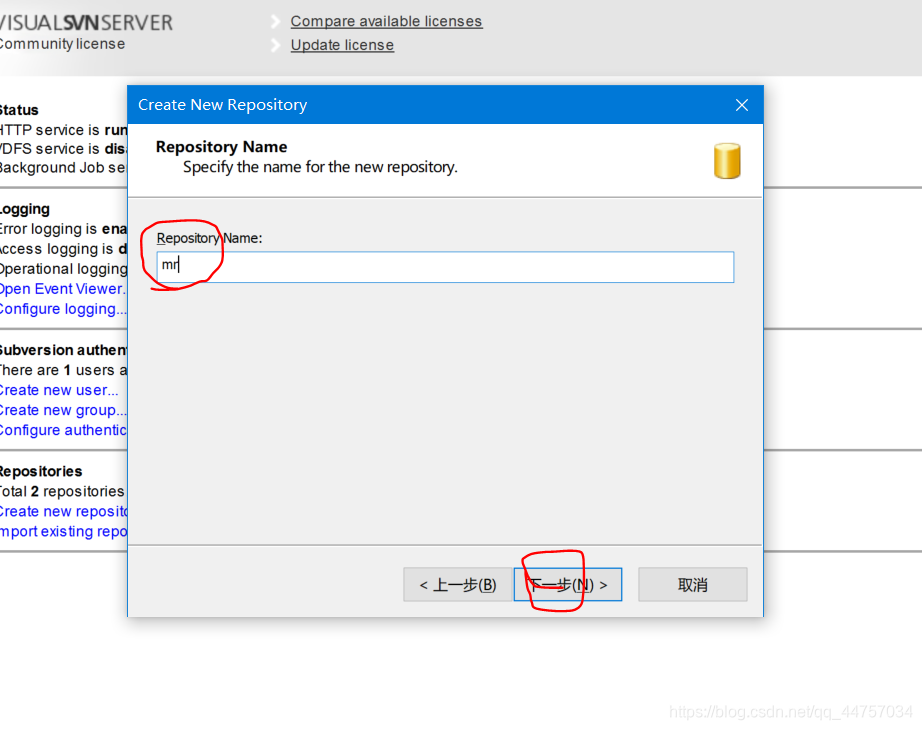922x730 pixels.
Task: Click the Logging section heading
Action: pos(25,209)
